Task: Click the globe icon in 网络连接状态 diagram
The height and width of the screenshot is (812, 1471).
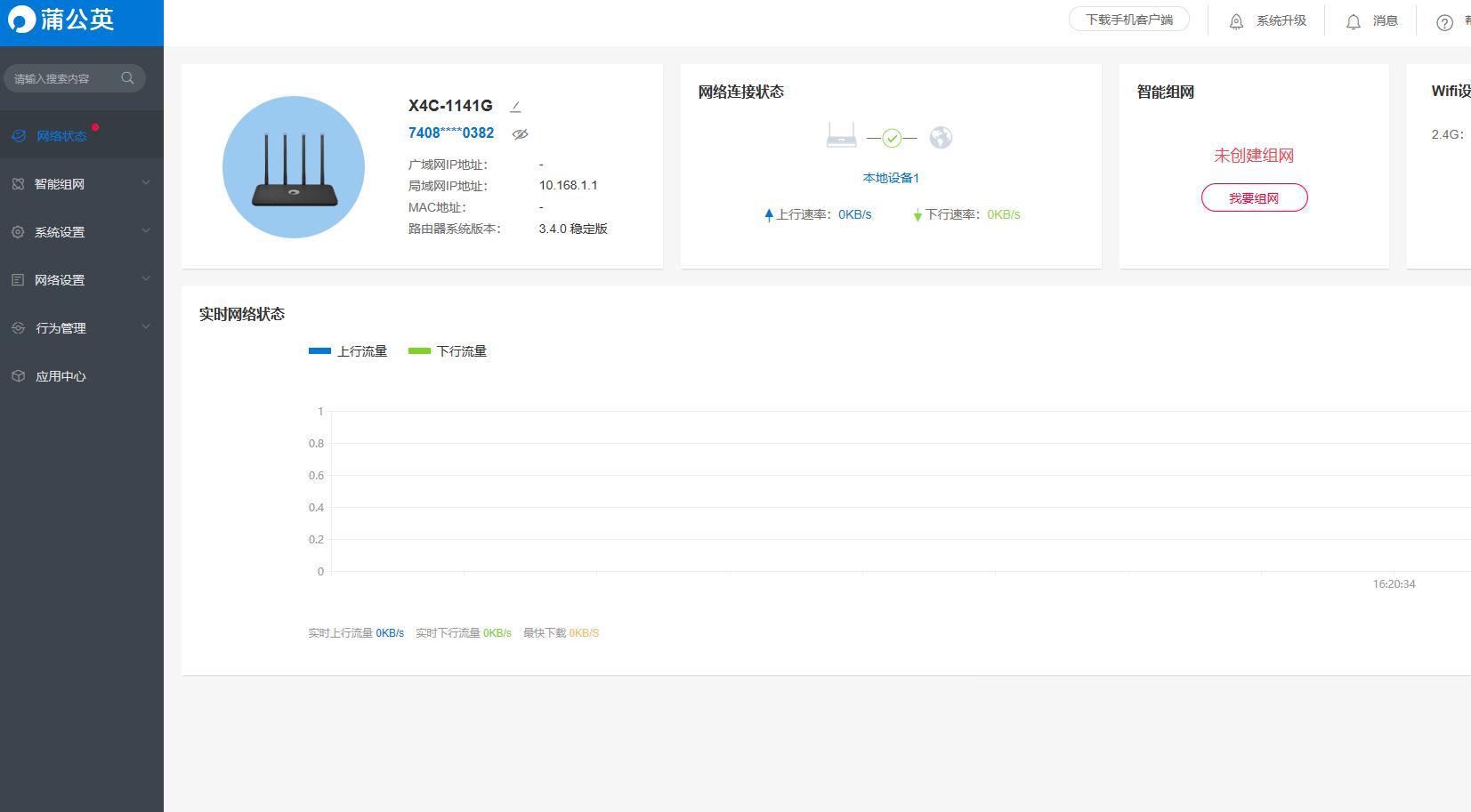Action: click(x=942, y=137)
